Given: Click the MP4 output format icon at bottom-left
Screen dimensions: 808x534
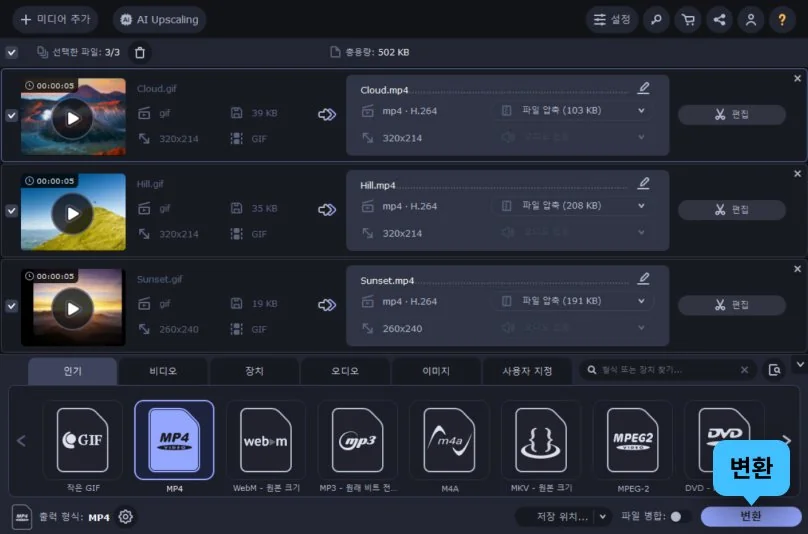Looking at the screenshot, I should 22,517.
